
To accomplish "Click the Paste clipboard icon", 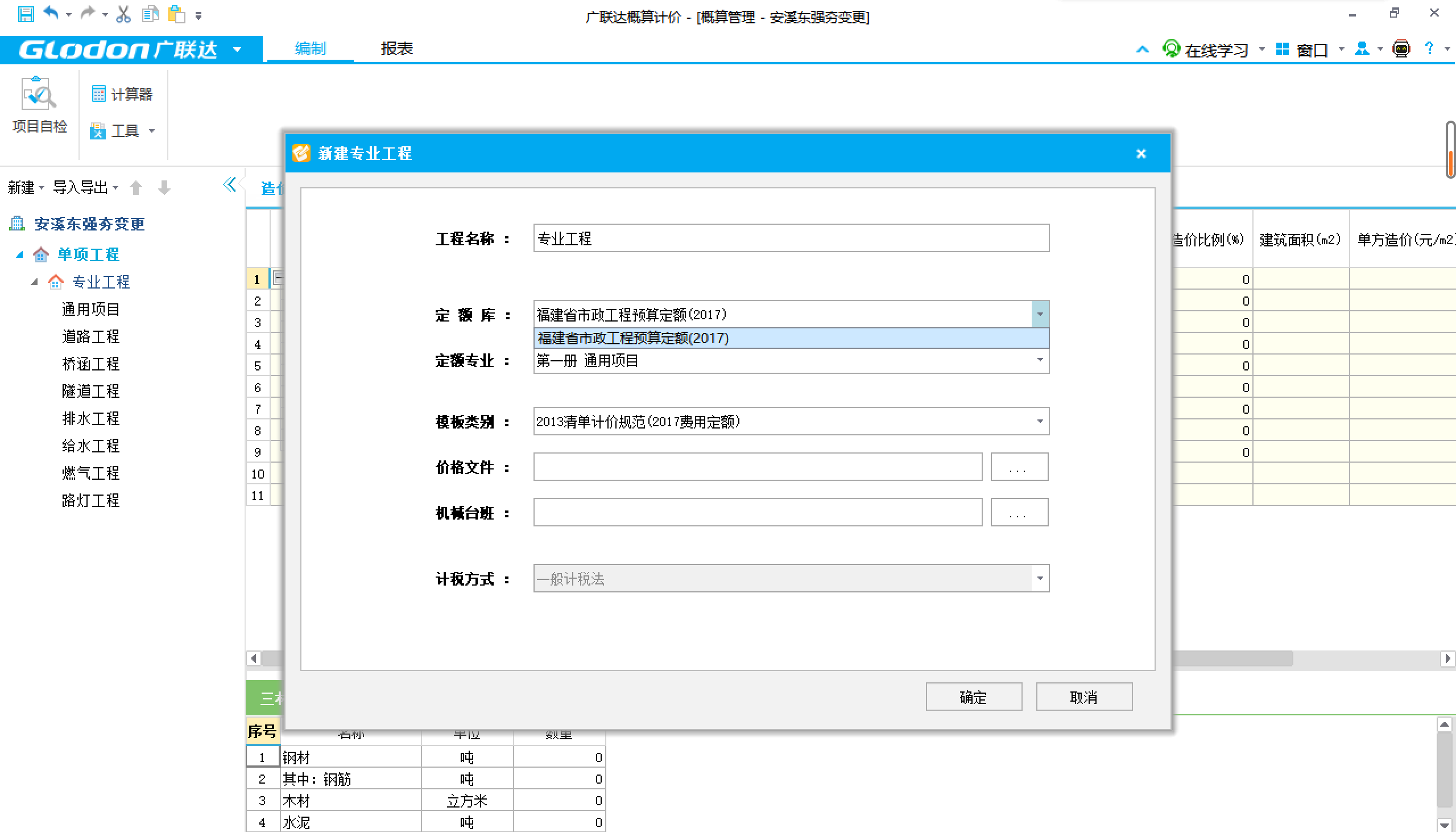I will pyautogui.click(x=177, y=14).
